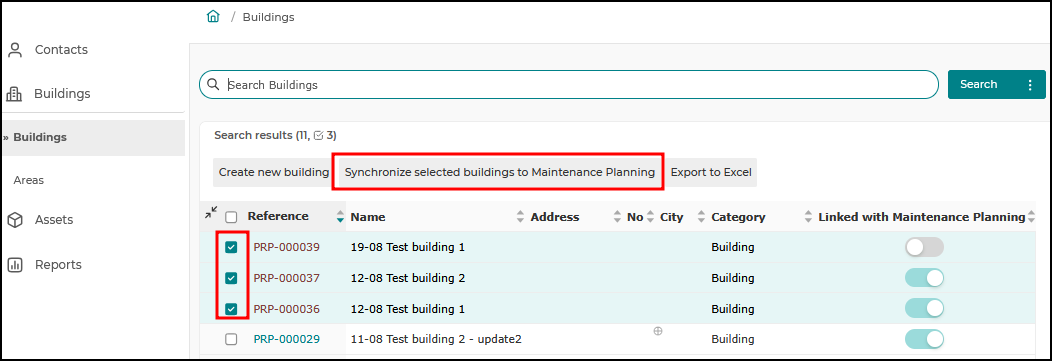The height and width of the screenshot is (361, 1052).
Task: Tick the select-all checkbox in table header
Action: (231, 217)
